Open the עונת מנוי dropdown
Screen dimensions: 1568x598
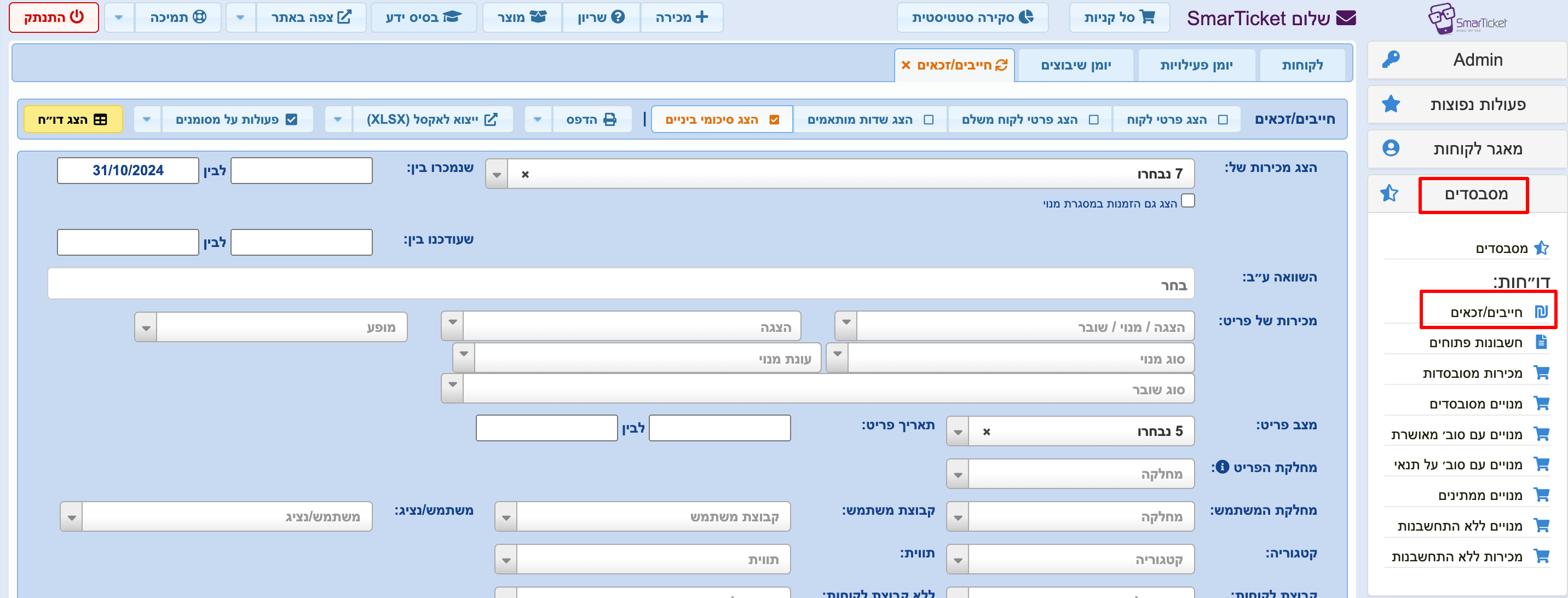click(637, 358)
